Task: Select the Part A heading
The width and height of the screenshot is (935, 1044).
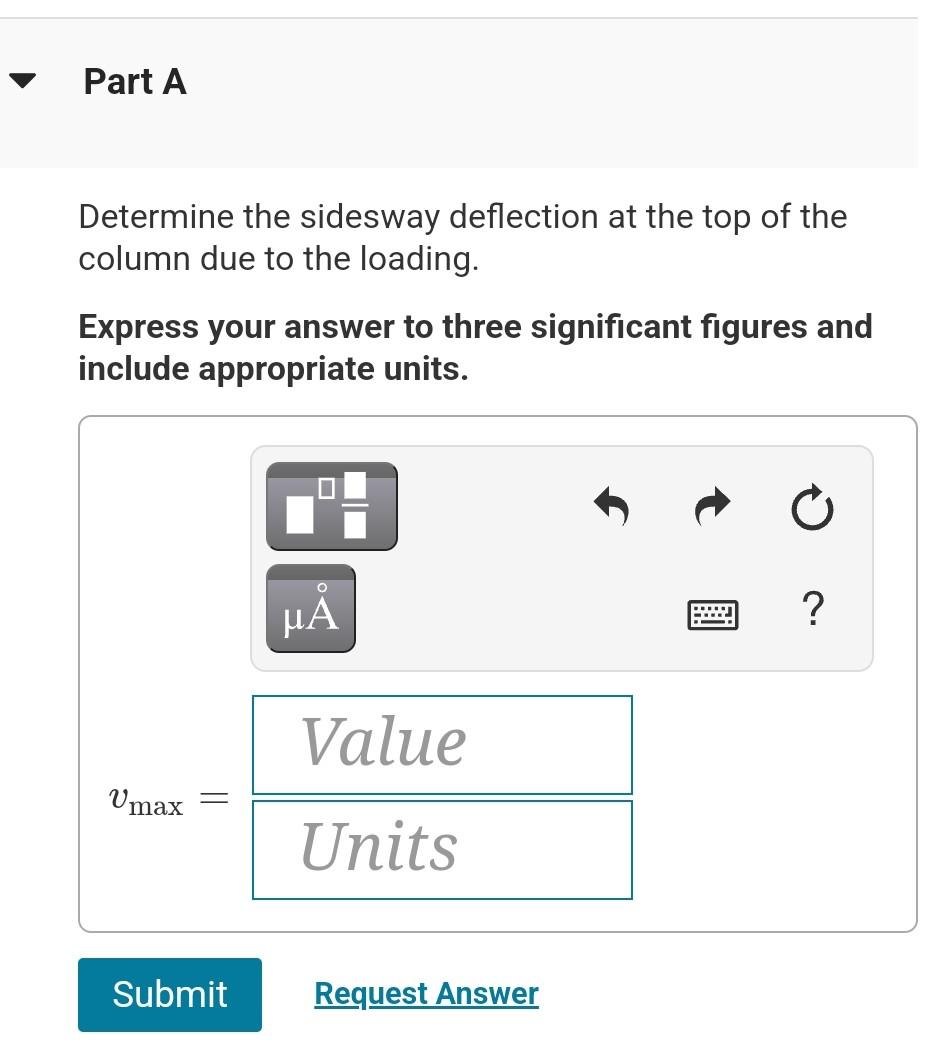Action: point(135,83)
